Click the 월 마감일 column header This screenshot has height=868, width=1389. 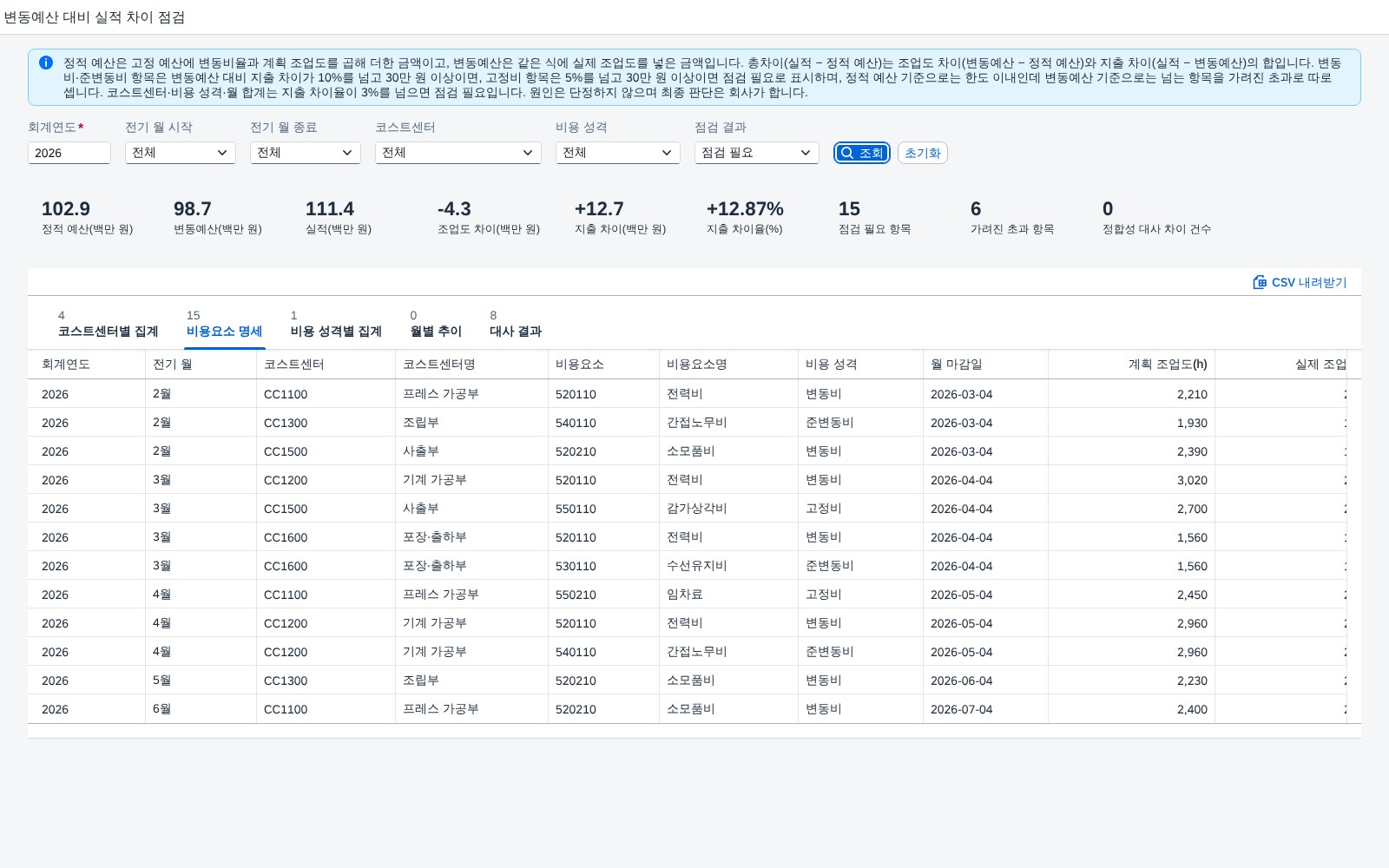[x=986, y=365]
